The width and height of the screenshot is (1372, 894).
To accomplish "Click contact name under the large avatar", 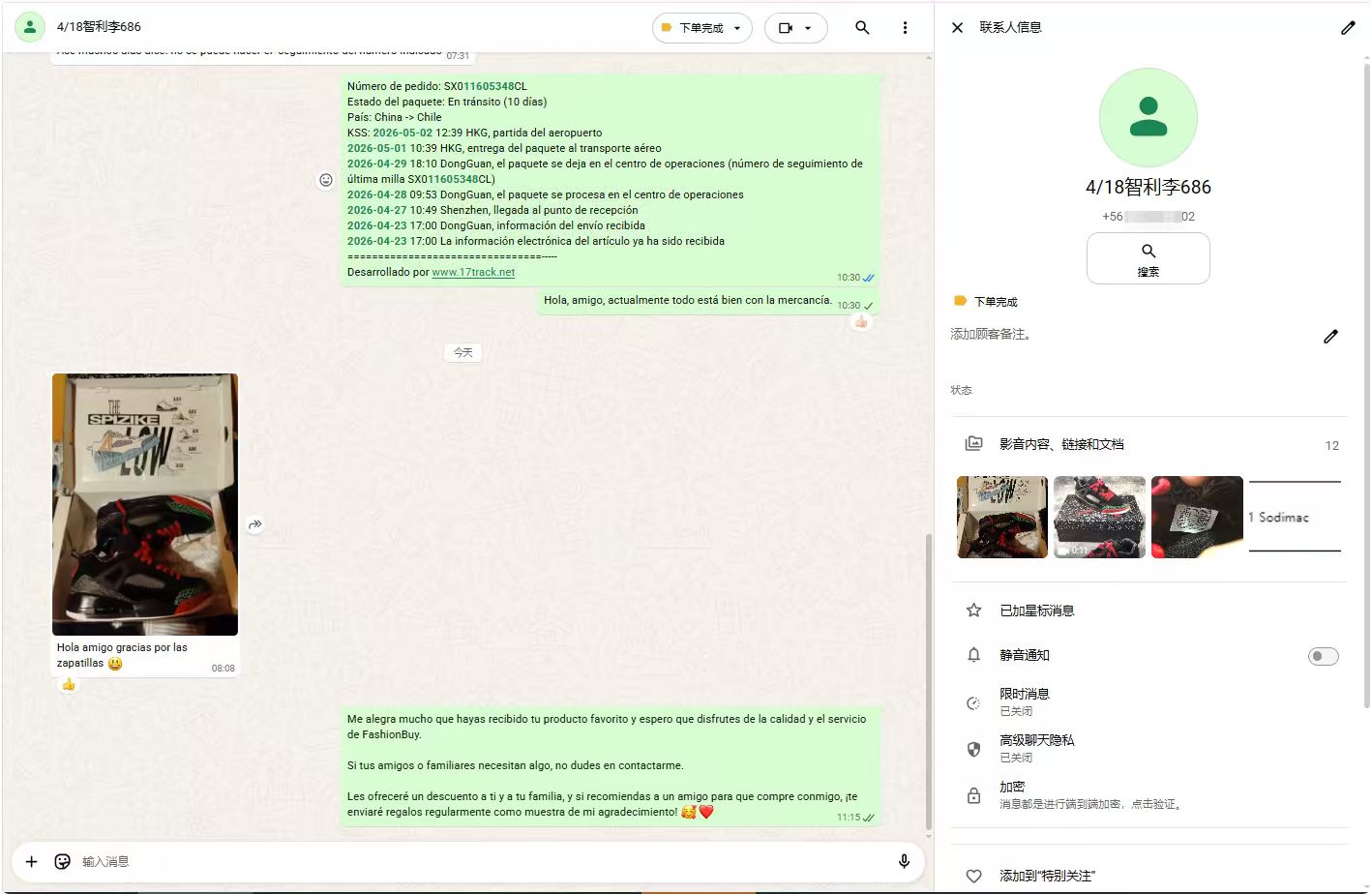I will pos(1148,187).
